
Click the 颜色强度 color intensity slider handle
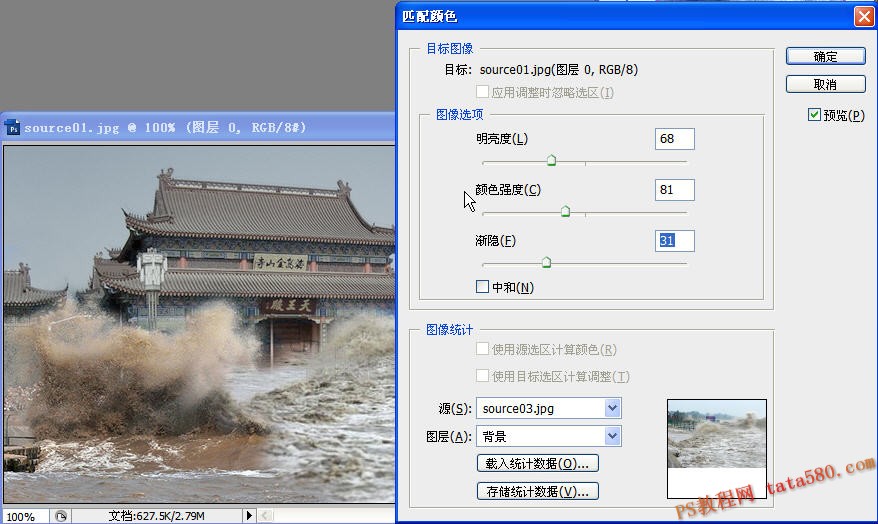coord(566,211)
